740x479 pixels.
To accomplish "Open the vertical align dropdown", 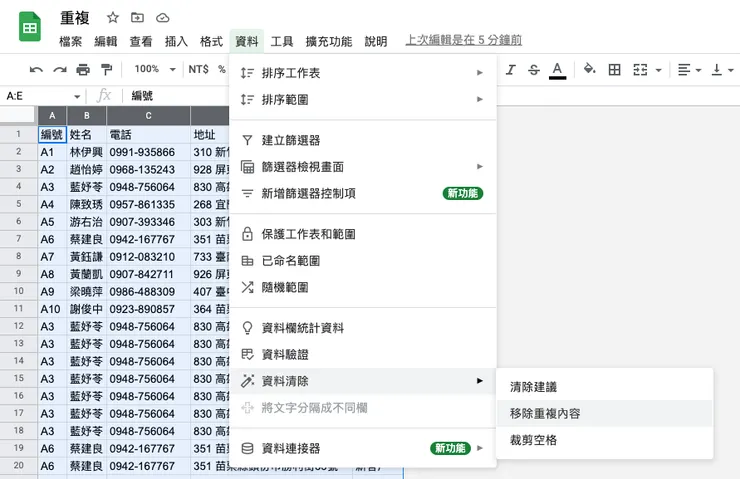I will pyautogui.click(x=722, y=70).
